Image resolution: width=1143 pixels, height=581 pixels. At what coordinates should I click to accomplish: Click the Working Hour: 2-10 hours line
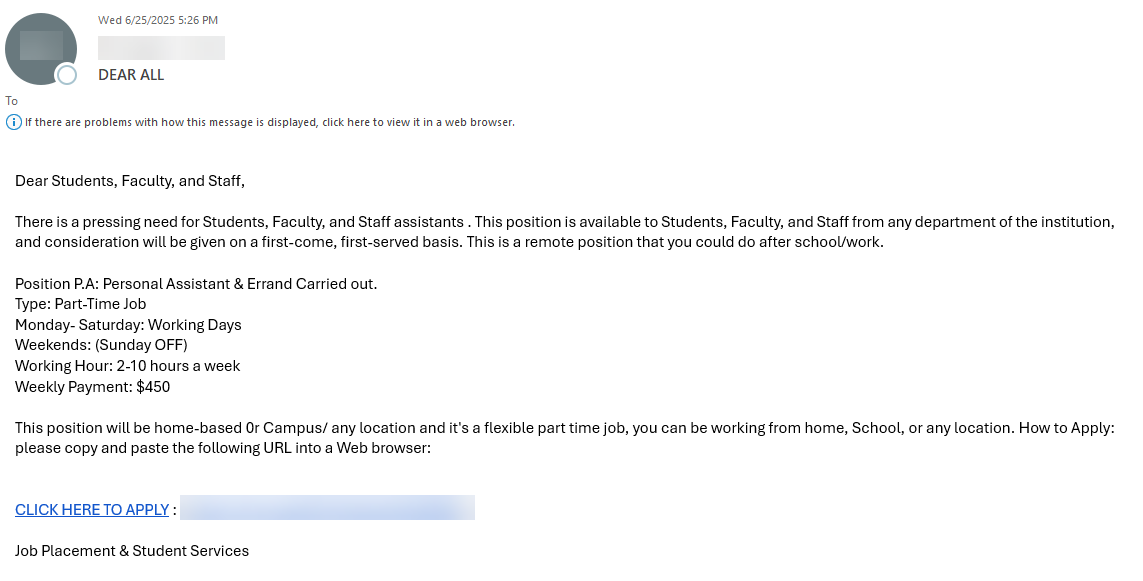127,365
